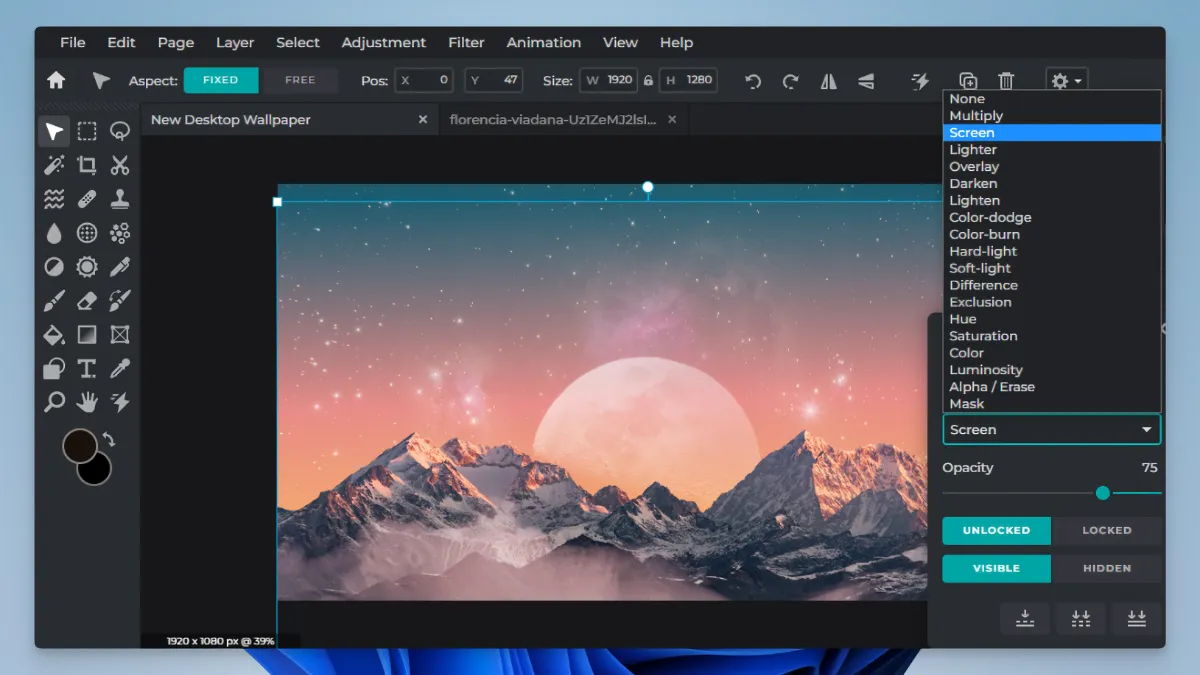
Task: Duplicate layer using the copy icon
Action: 968,81
